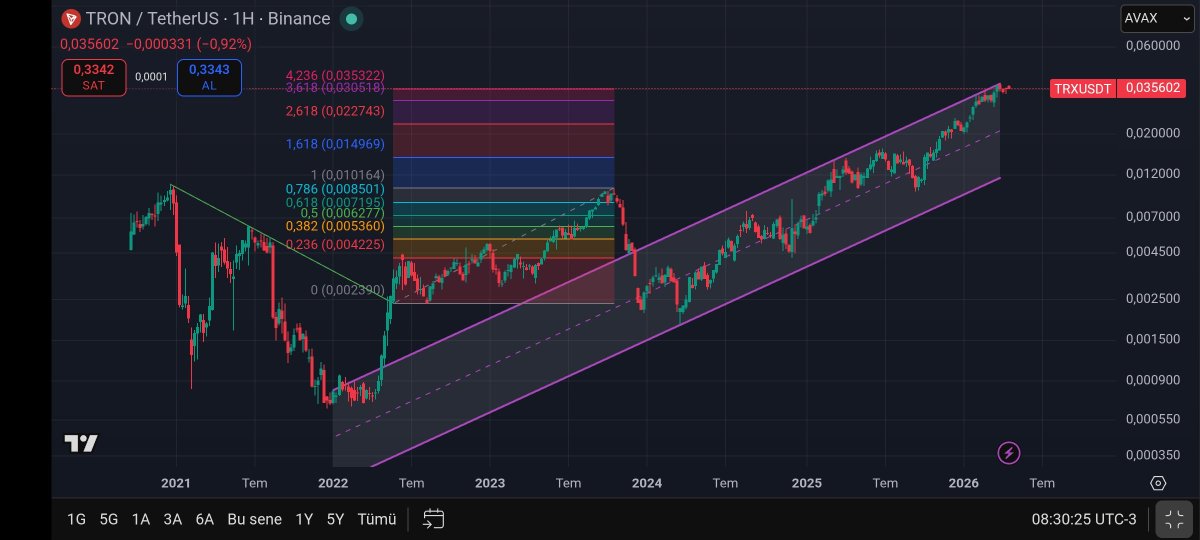Open the go-to-date calendar icon
The image size is (1200, 540).
pos(433,519)
